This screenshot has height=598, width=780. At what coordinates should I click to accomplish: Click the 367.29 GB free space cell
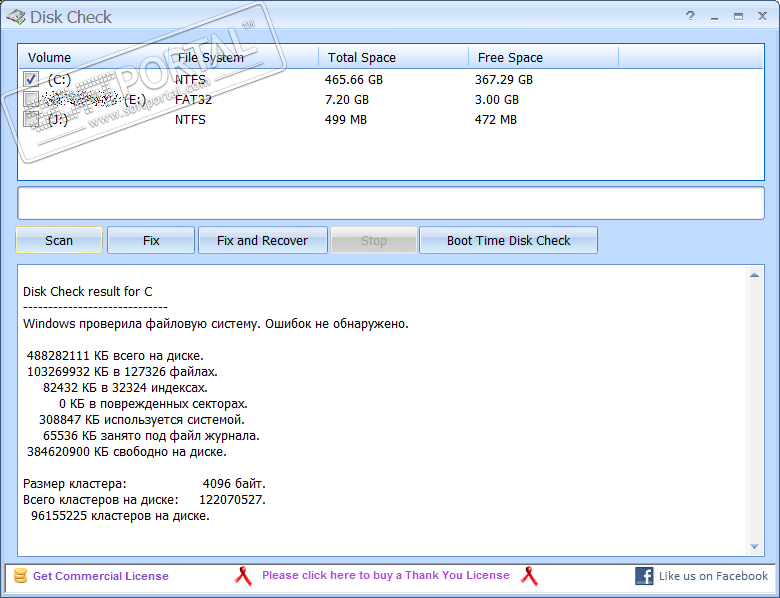point(504,80)
